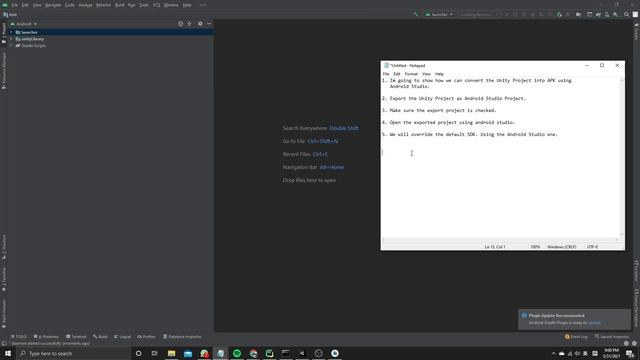Open the Mail app from the taskbar
640x360 pixels.
click(x=188, y=353)
